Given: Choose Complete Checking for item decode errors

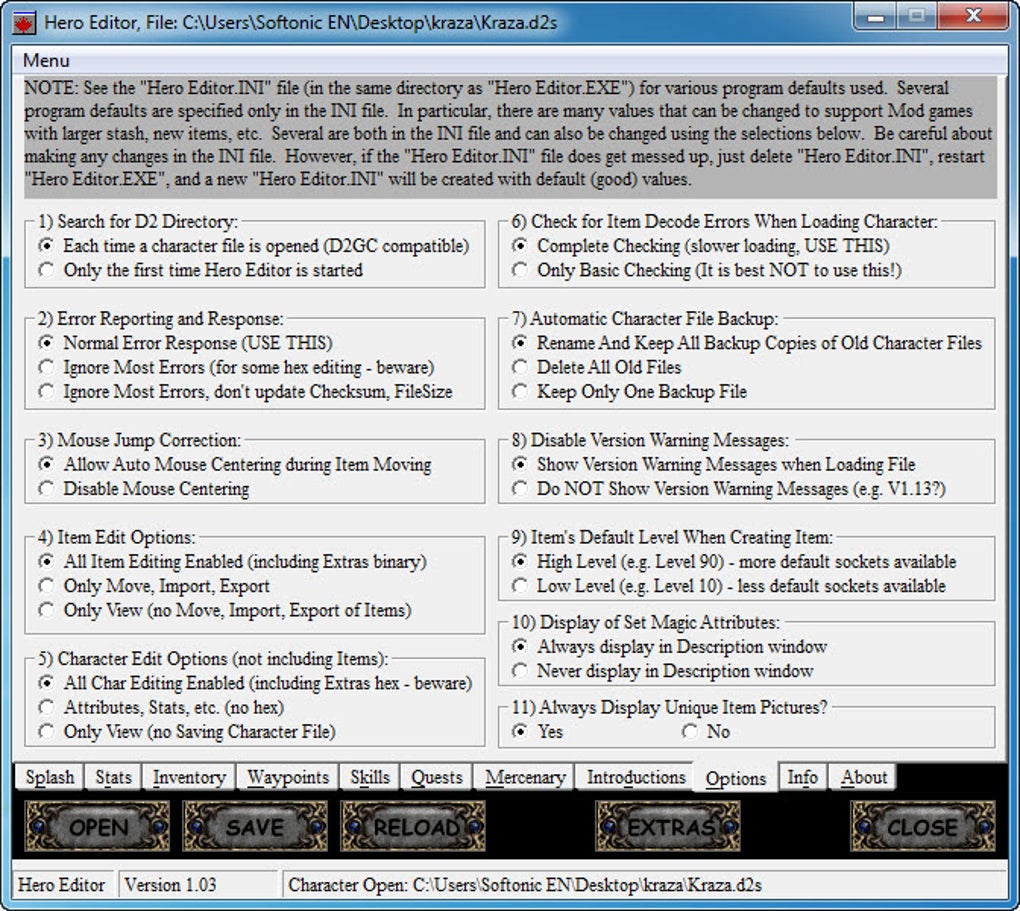Looking at the screenshot, I should [701, 246].
